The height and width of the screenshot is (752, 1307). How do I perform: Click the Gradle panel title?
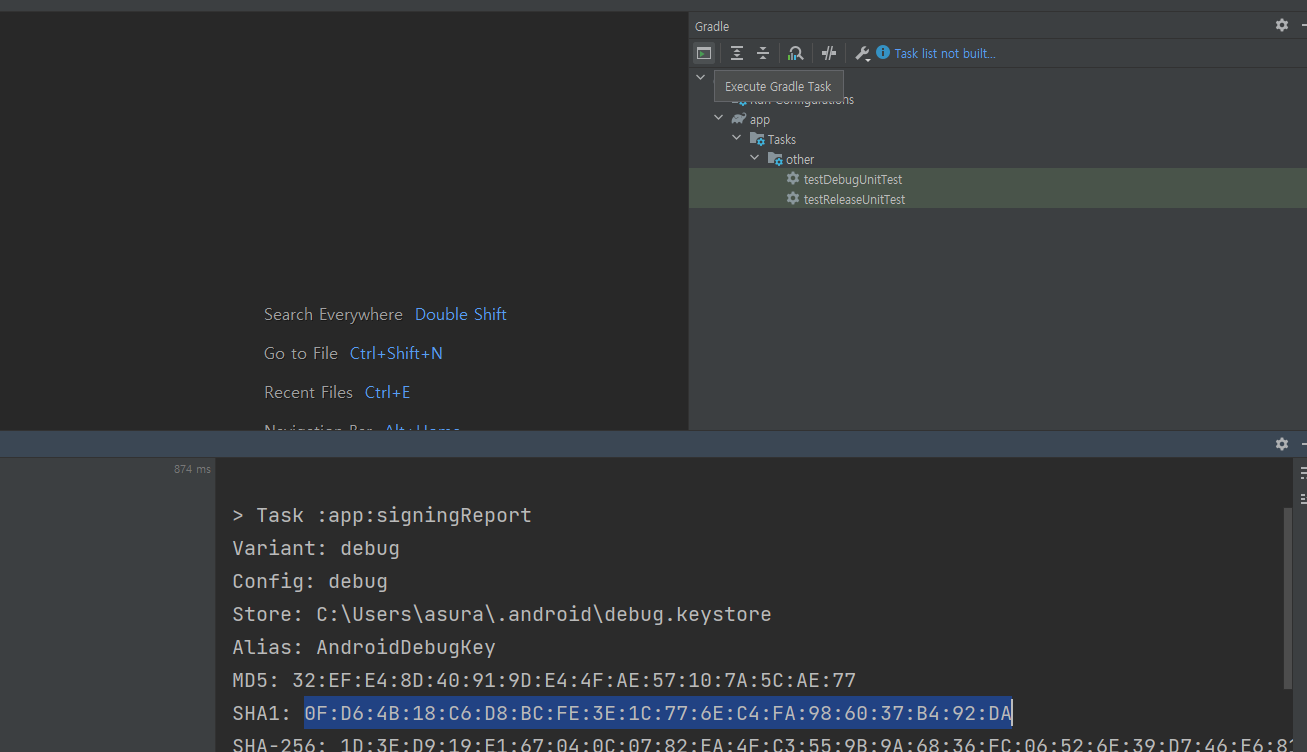coord(712,26)
